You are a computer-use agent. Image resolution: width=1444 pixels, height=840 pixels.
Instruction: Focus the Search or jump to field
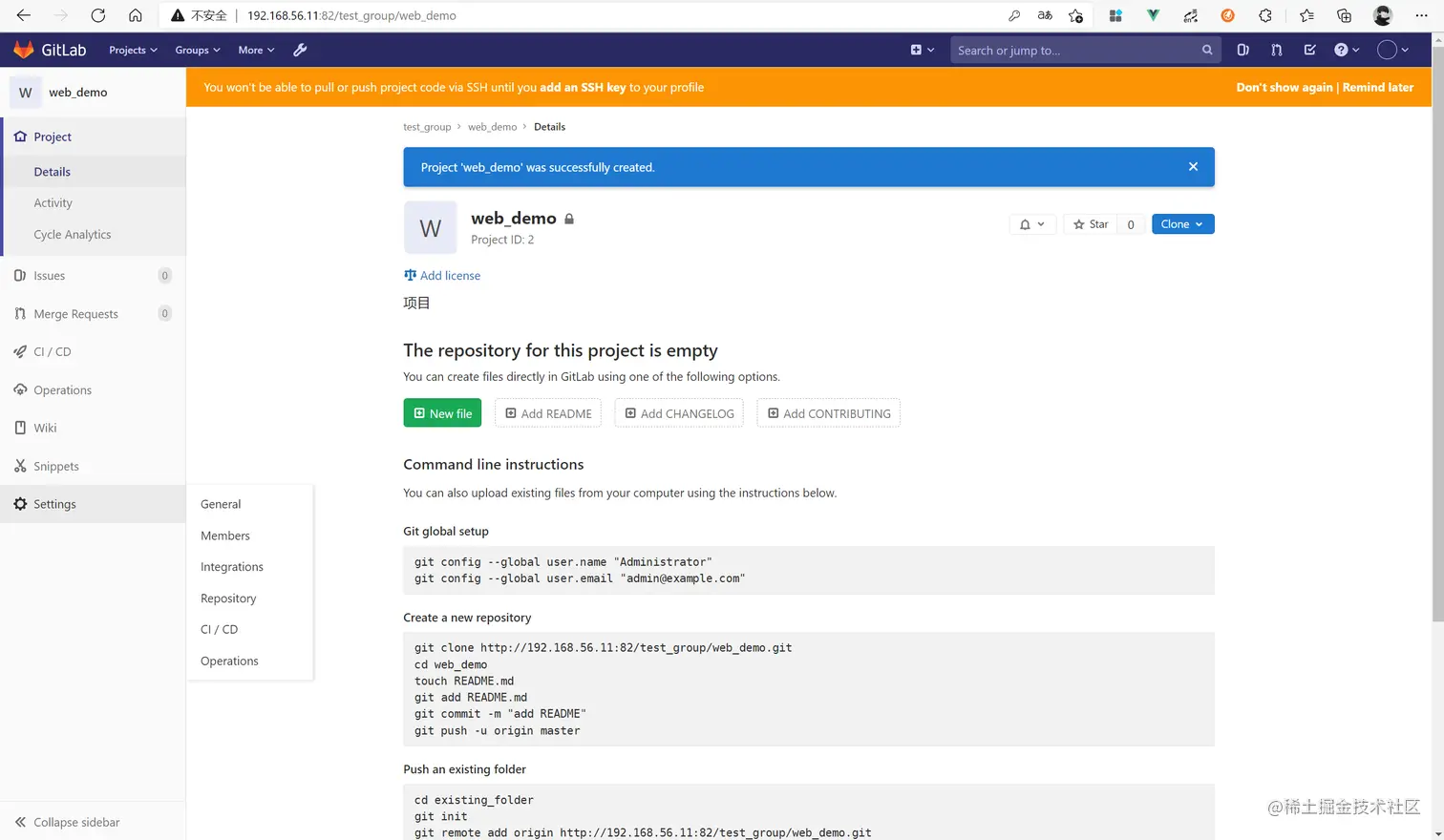click(1085, 50)
